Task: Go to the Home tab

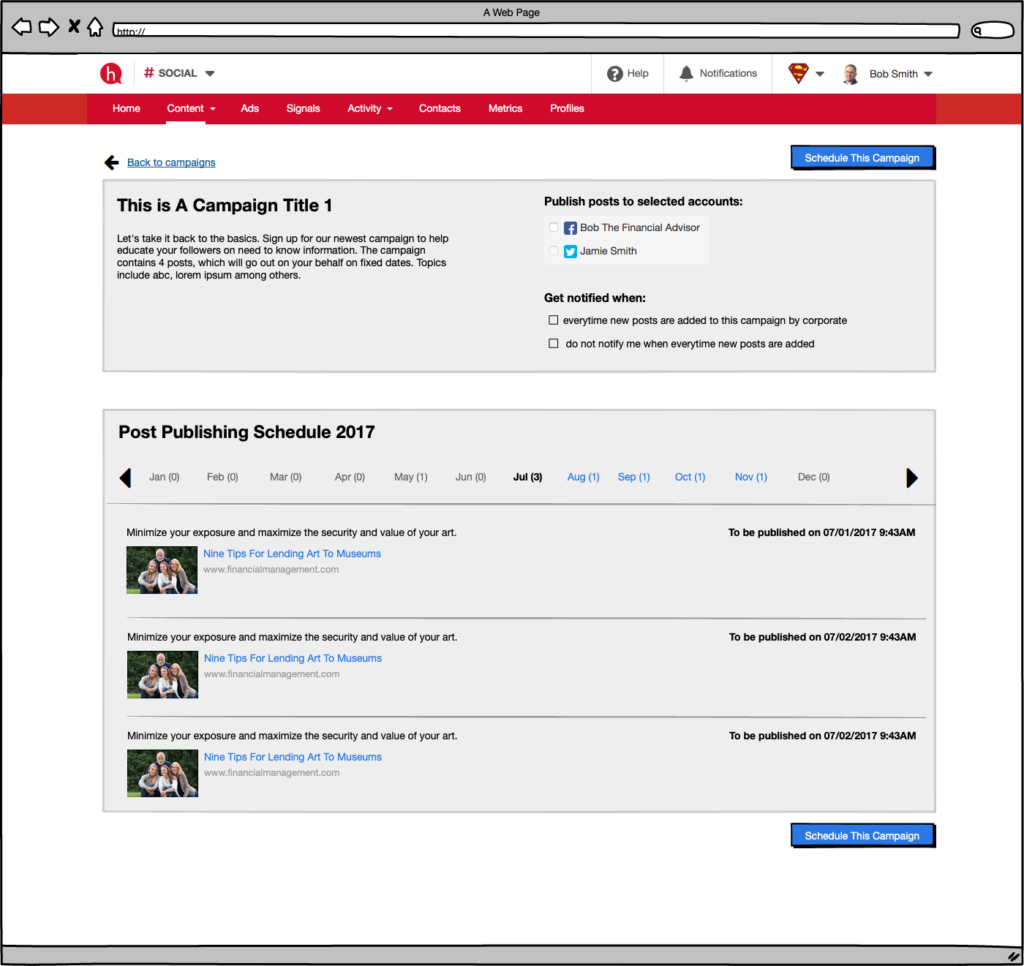Action: point(126,108)
